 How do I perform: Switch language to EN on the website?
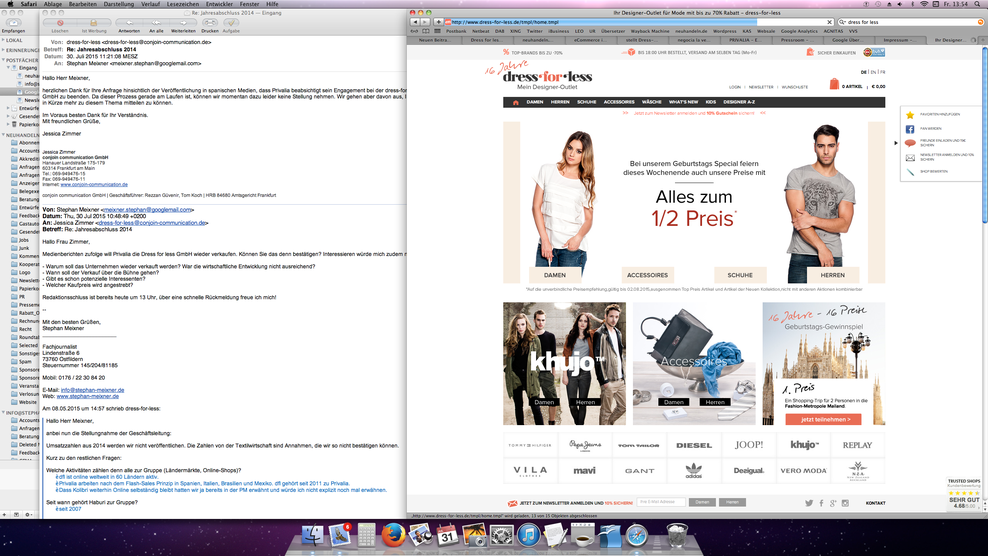click(x=873, y=72)
